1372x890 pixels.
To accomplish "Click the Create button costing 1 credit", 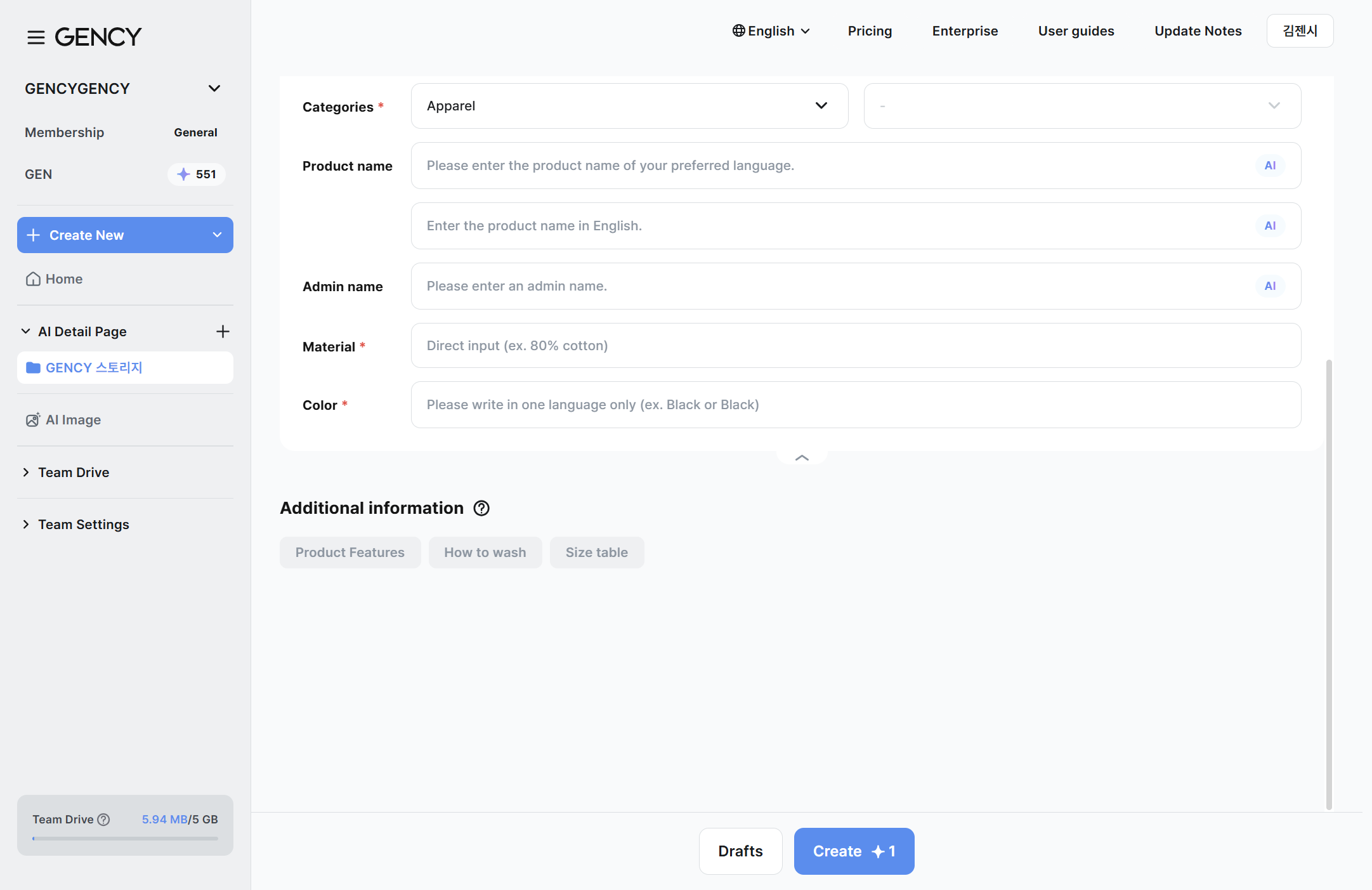I will [x=854, y=851].
